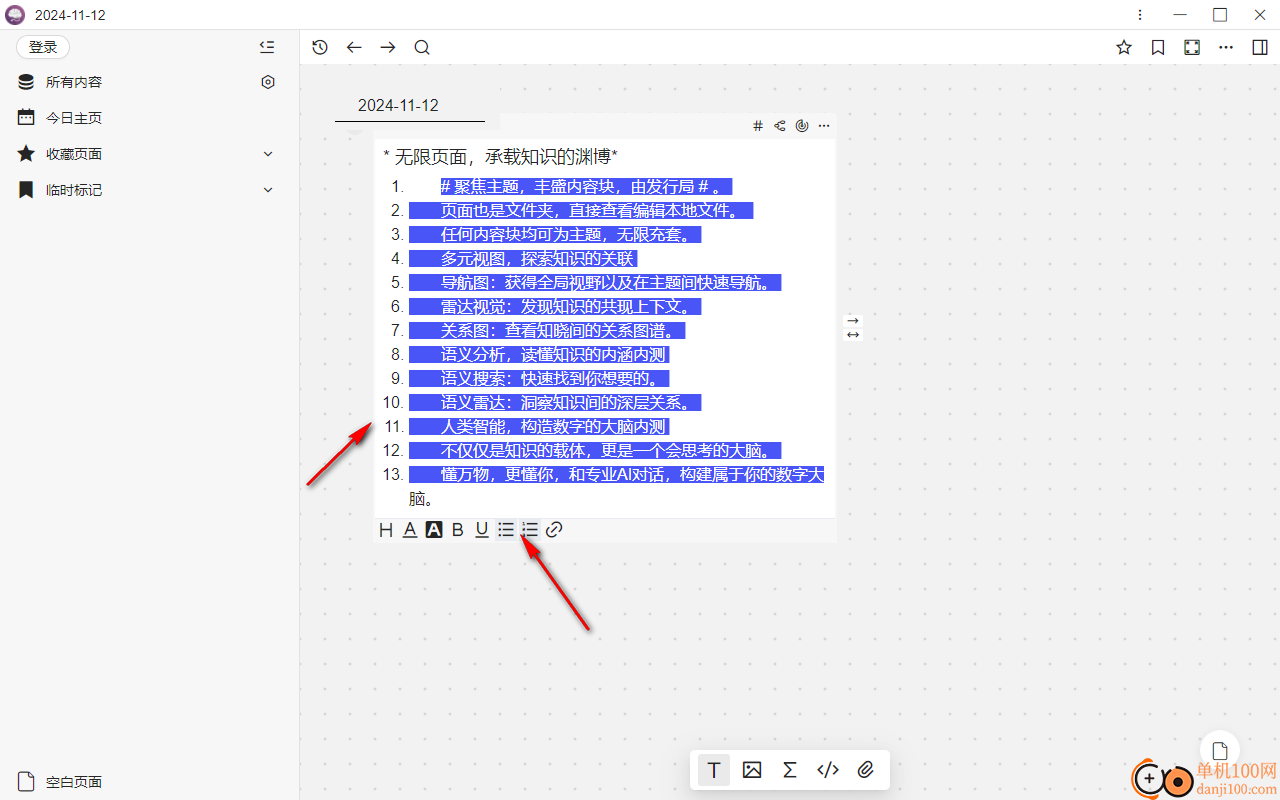Collapse the left sidebar panel
Screen dimensions: 1280x800
[266, 47]
